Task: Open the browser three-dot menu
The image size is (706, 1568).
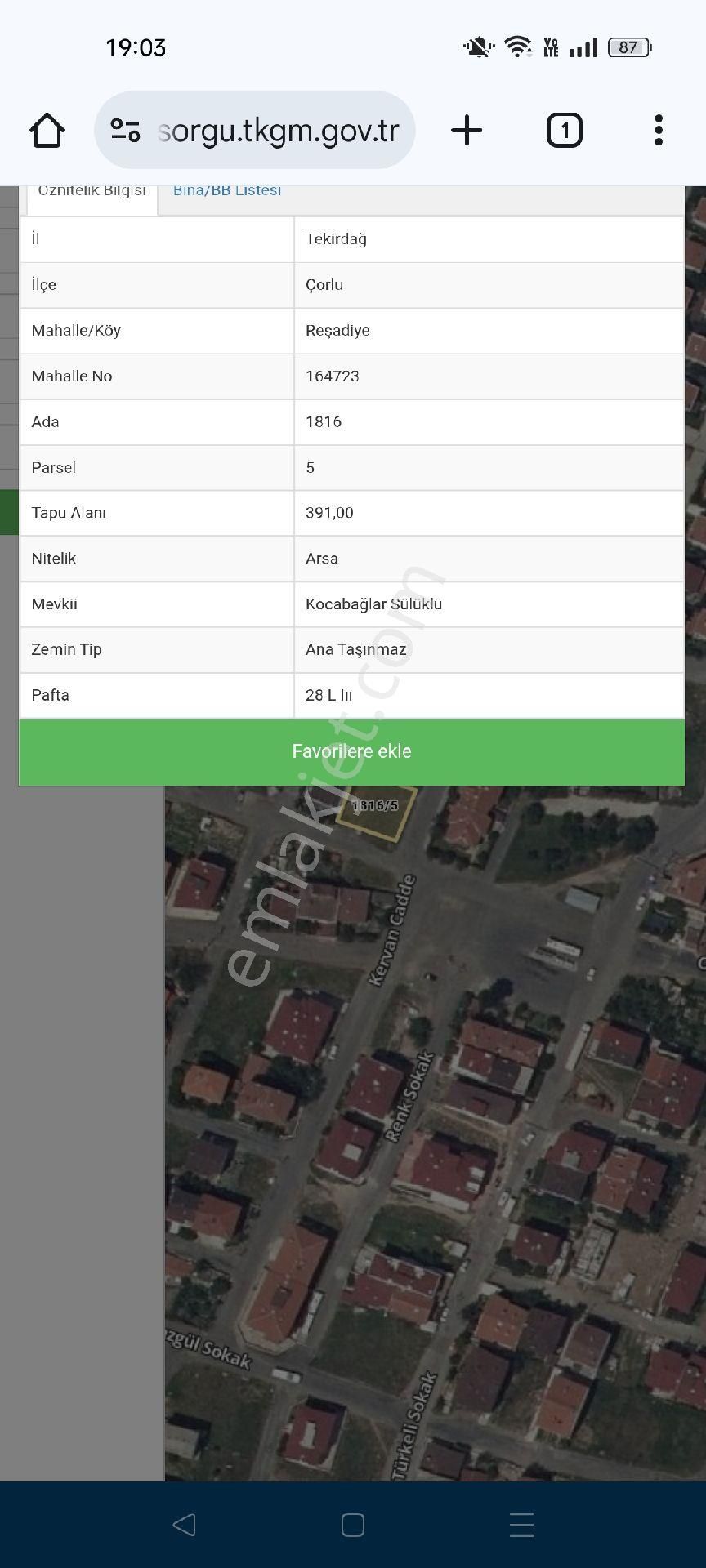Action: point(659,131)
